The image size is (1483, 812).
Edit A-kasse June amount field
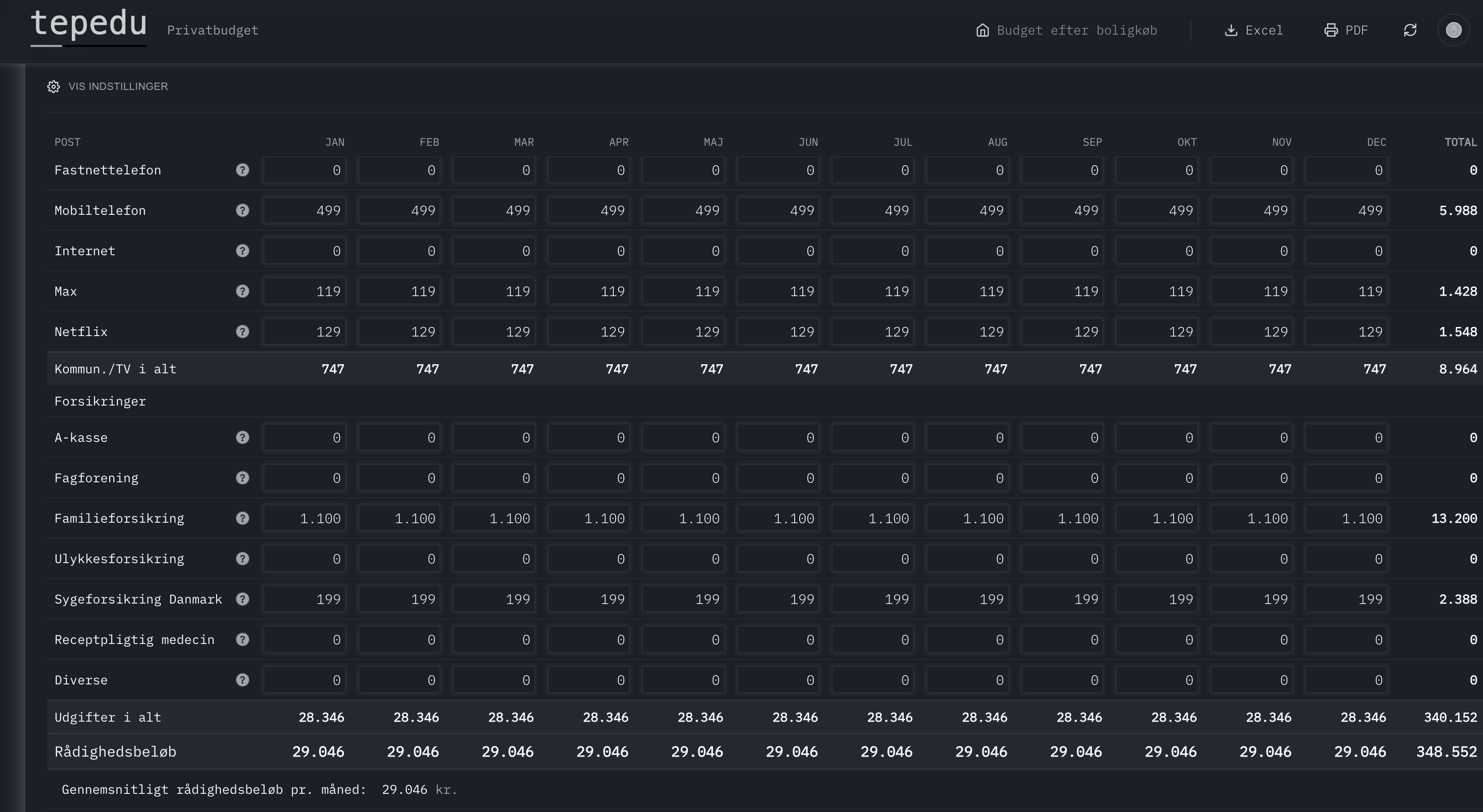(x=778, y=437)
